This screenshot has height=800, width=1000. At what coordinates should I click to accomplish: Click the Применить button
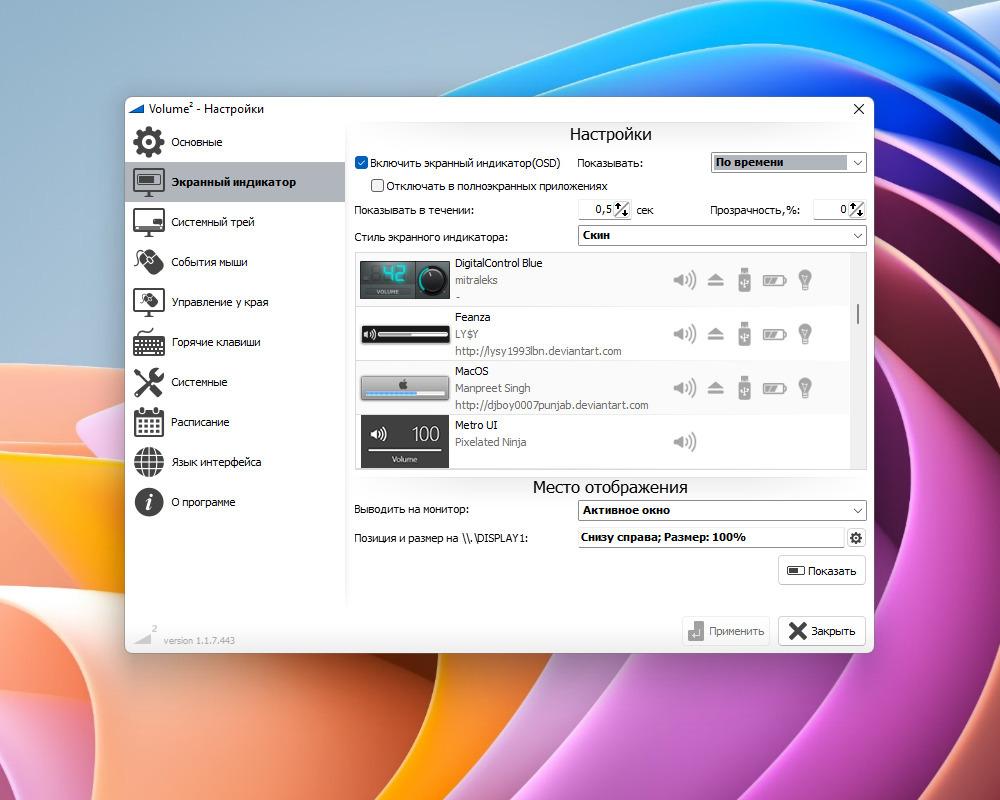pos(726,631)
